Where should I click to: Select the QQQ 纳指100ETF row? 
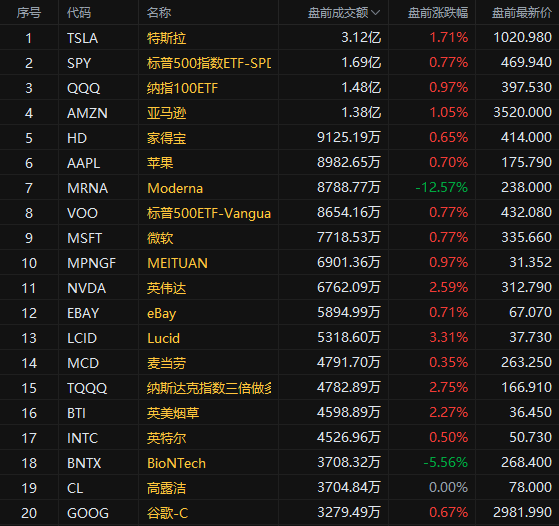(280, 87)
